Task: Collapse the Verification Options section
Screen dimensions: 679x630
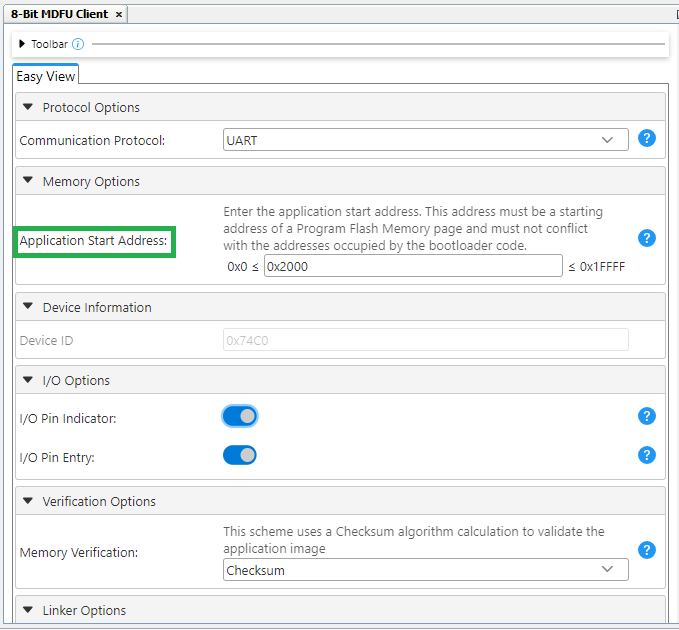Action: (x=27, y=501)
